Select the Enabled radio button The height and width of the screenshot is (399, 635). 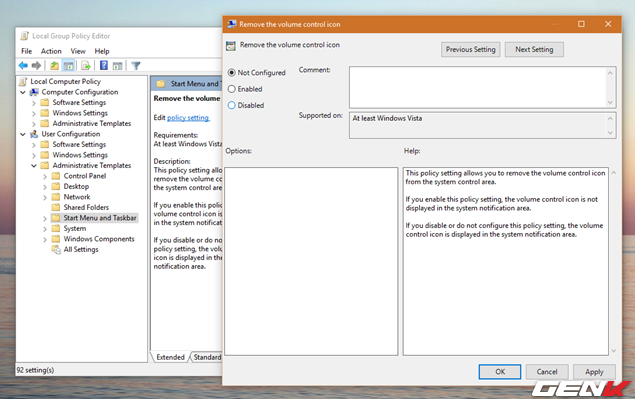(232, 89)
